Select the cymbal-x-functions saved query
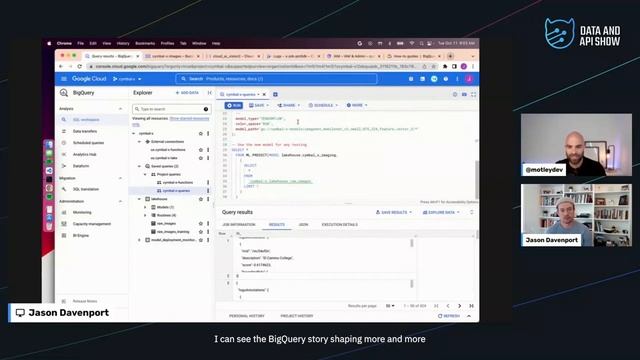This screenshot has width=640, height=360. tap(178, 182)
